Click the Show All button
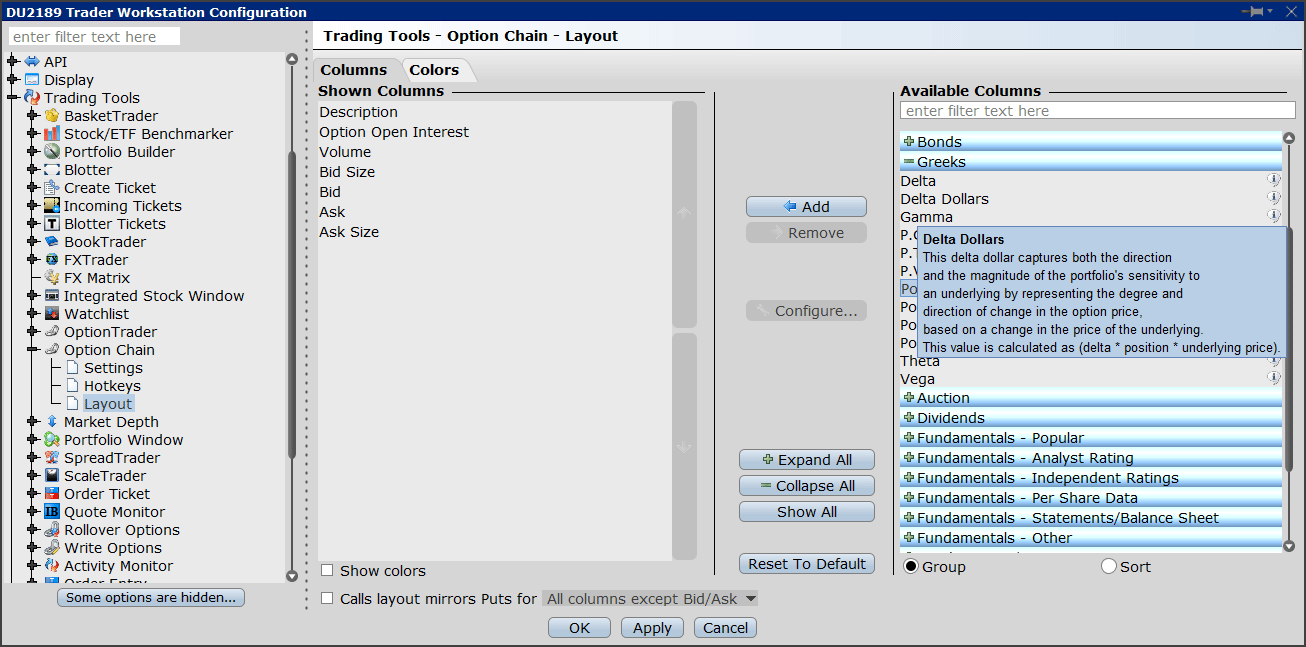This screenshot has height=647, width=1306. [x=806, y=512]
